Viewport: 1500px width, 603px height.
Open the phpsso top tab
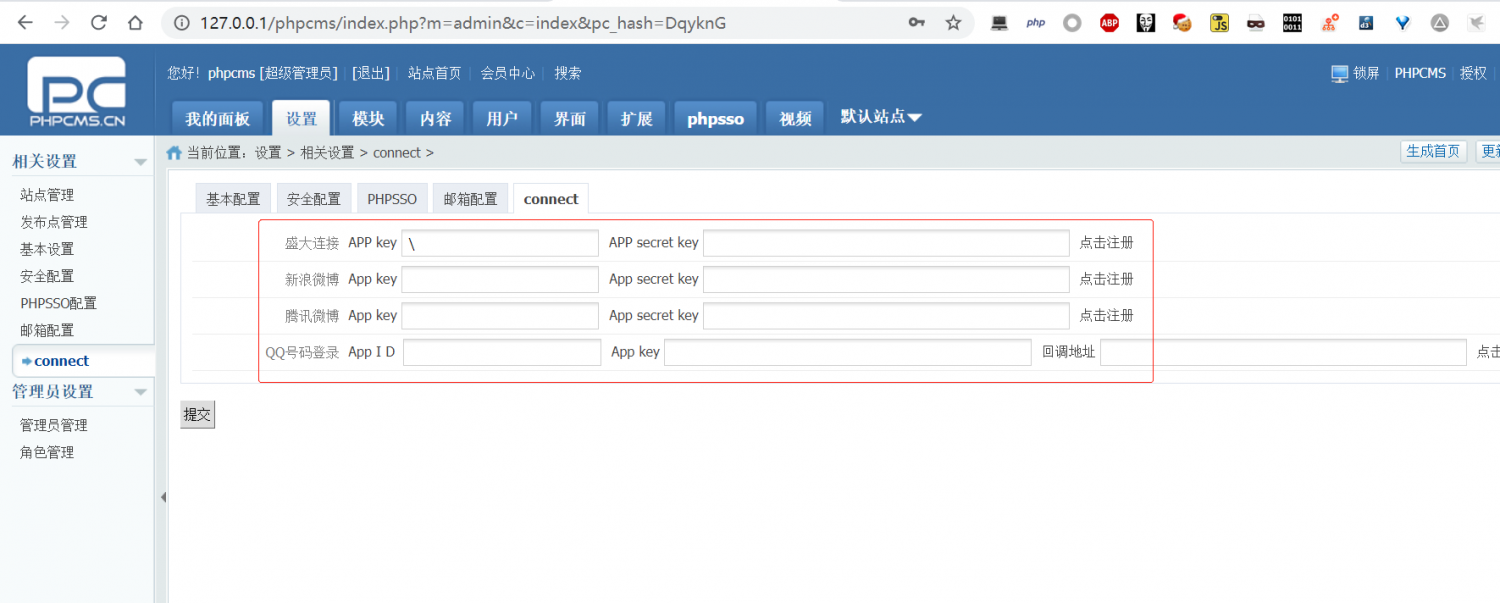tap(715, 118)
